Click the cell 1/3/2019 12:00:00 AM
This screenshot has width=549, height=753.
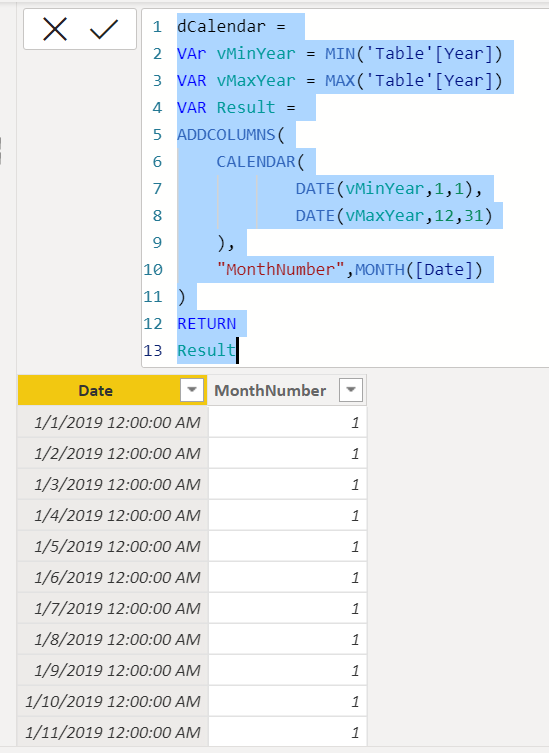[113, 484]
